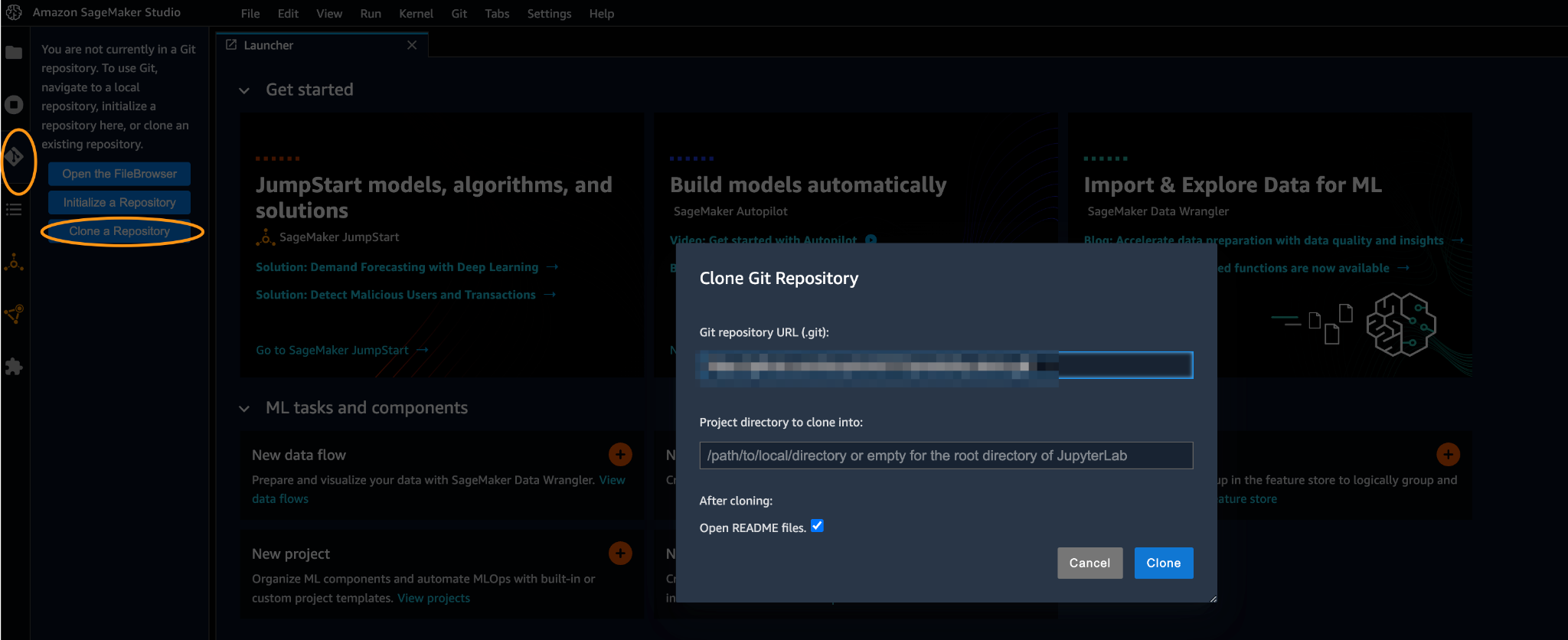Open the file browser folder icon in sidebar
Image resolution: width=1568 pixels, height=640 pixels.
(x=14, y=52)
